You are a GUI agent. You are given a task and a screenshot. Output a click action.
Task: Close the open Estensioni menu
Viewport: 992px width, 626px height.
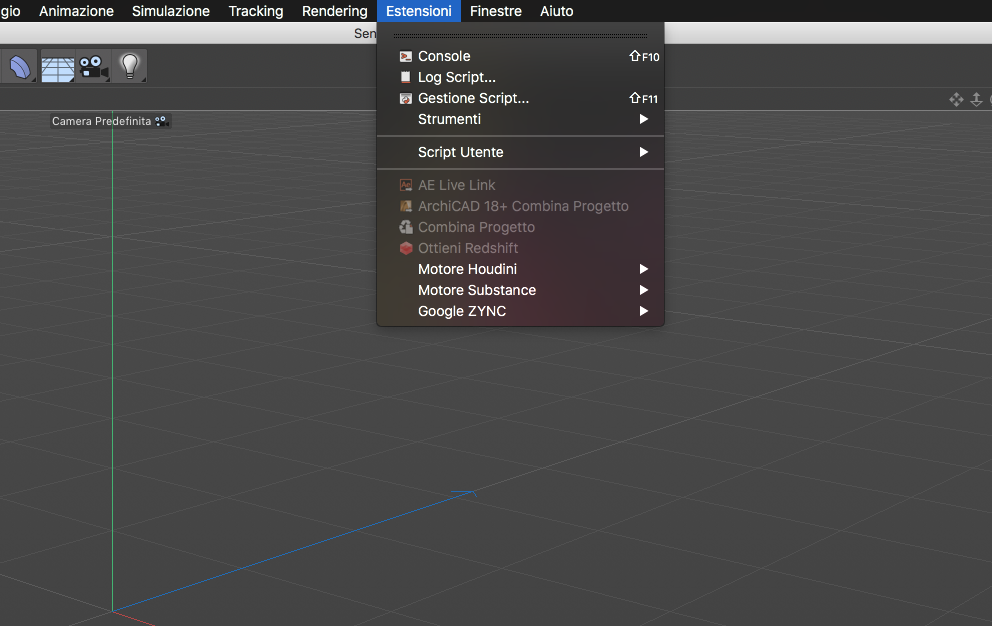coord(419,11)
